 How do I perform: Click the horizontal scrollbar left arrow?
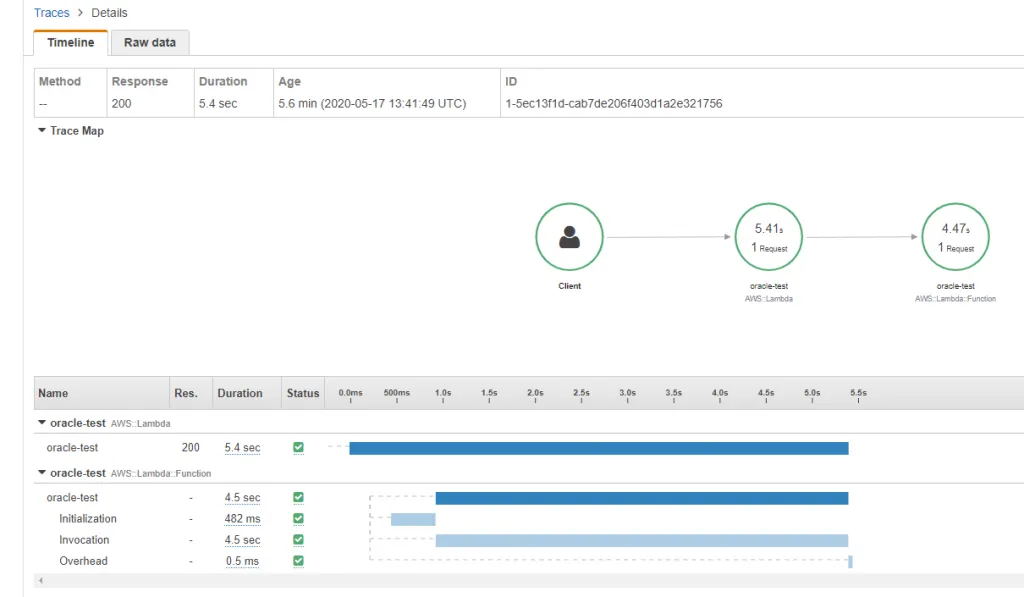click(x=40, y=580)
